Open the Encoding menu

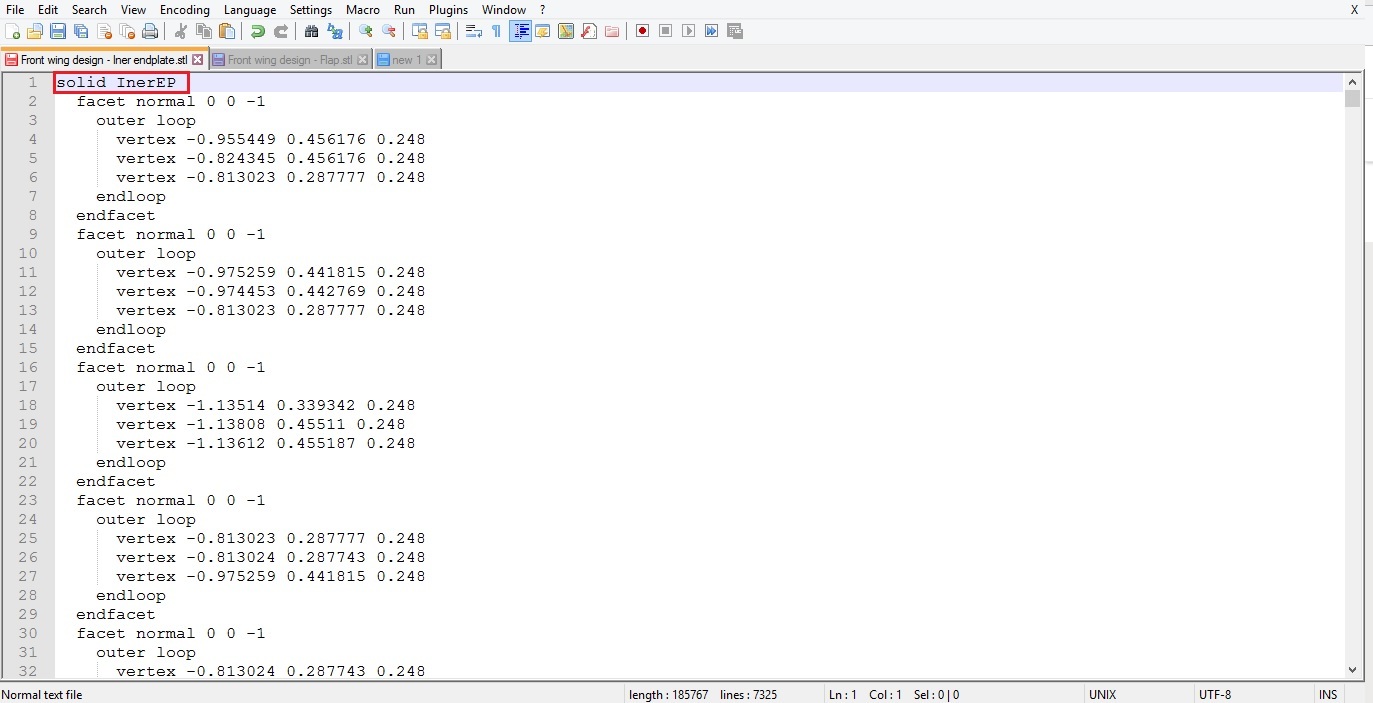(x=185, y=9)
